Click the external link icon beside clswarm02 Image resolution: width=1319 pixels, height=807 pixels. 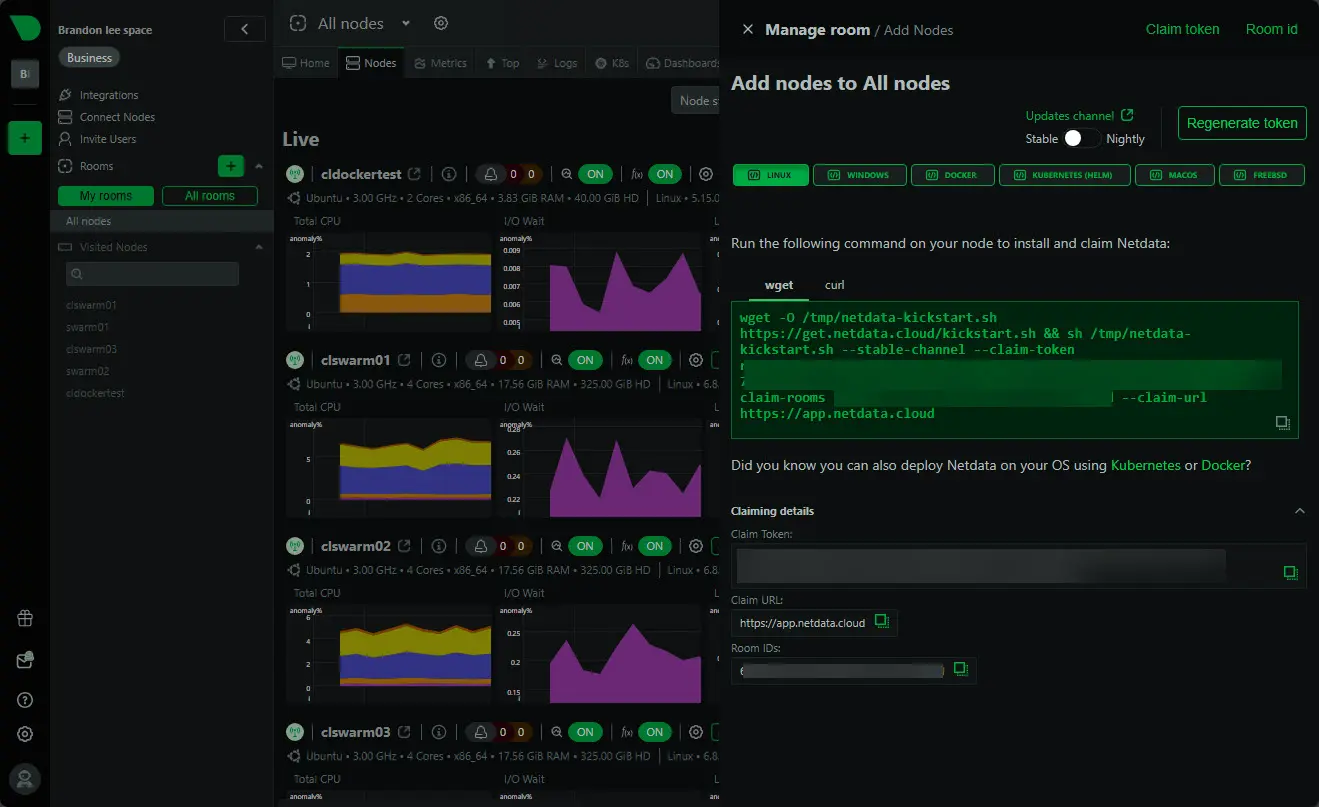point(404,546)
